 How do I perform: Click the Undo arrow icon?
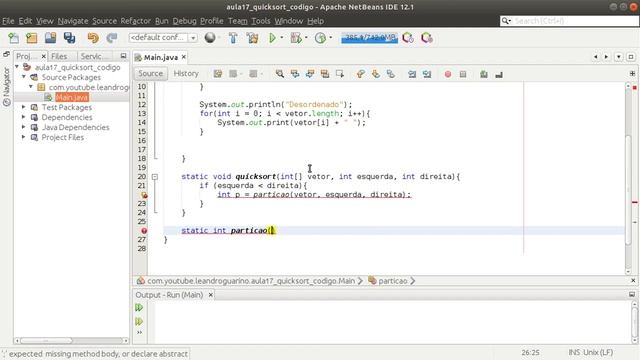(93, 38)
